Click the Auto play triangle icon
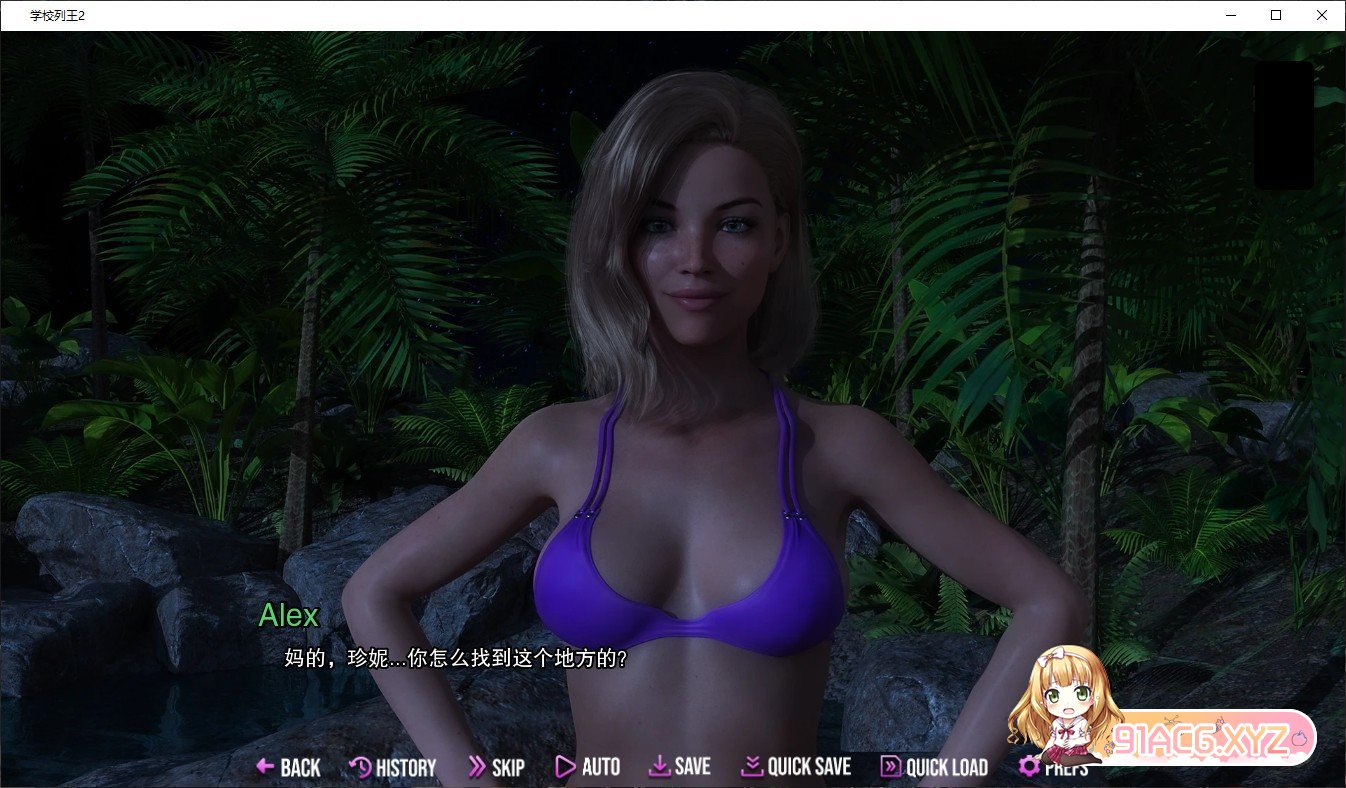Image resolution: width=1346 pixels, height=788 pixels. 565,767
